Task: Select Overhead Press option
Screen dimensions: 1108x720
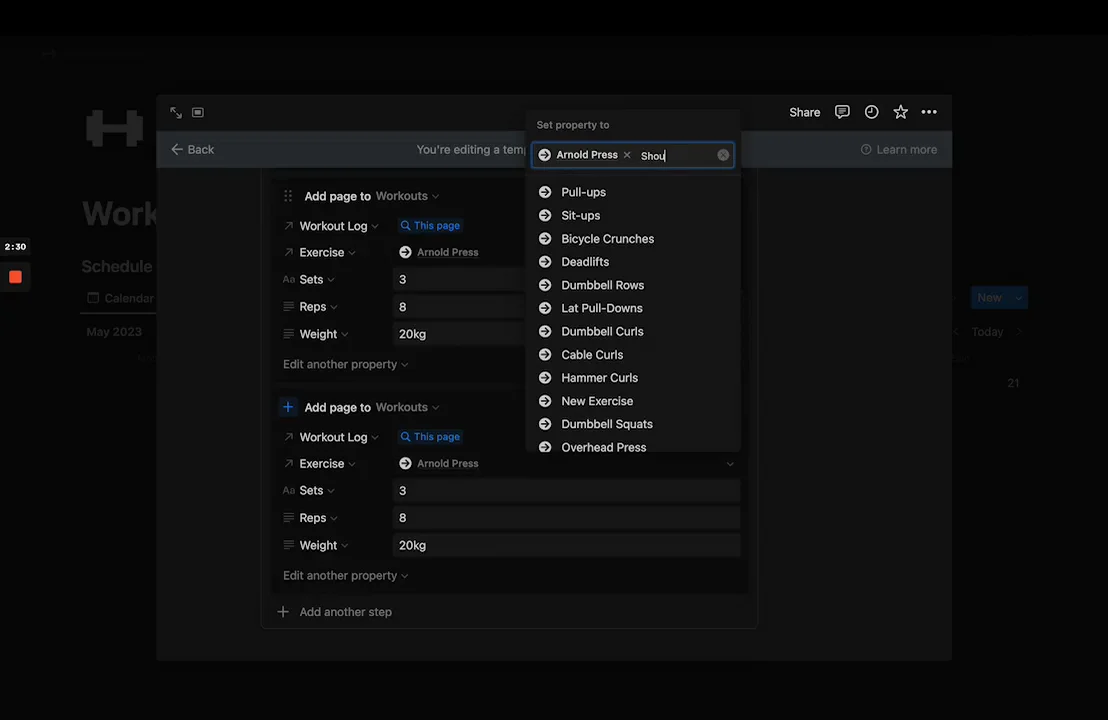Action: pyautogui.click(x=632, y=447)
